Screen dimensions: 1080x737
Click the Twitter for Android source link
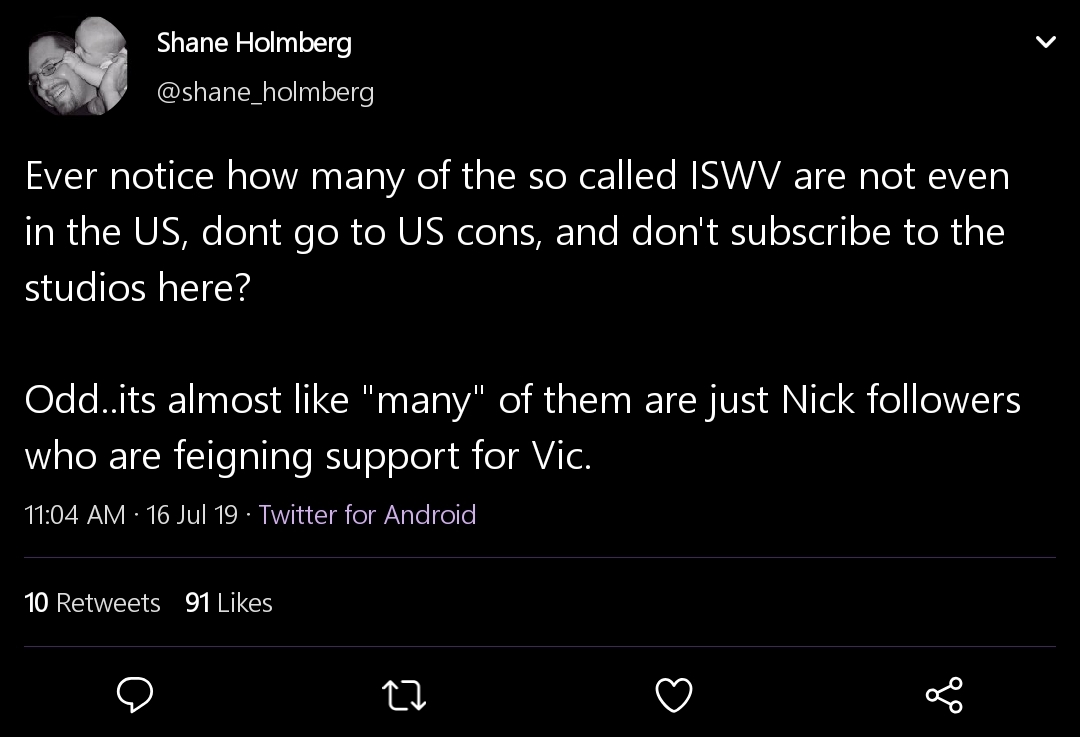click(x=367, y=515)
